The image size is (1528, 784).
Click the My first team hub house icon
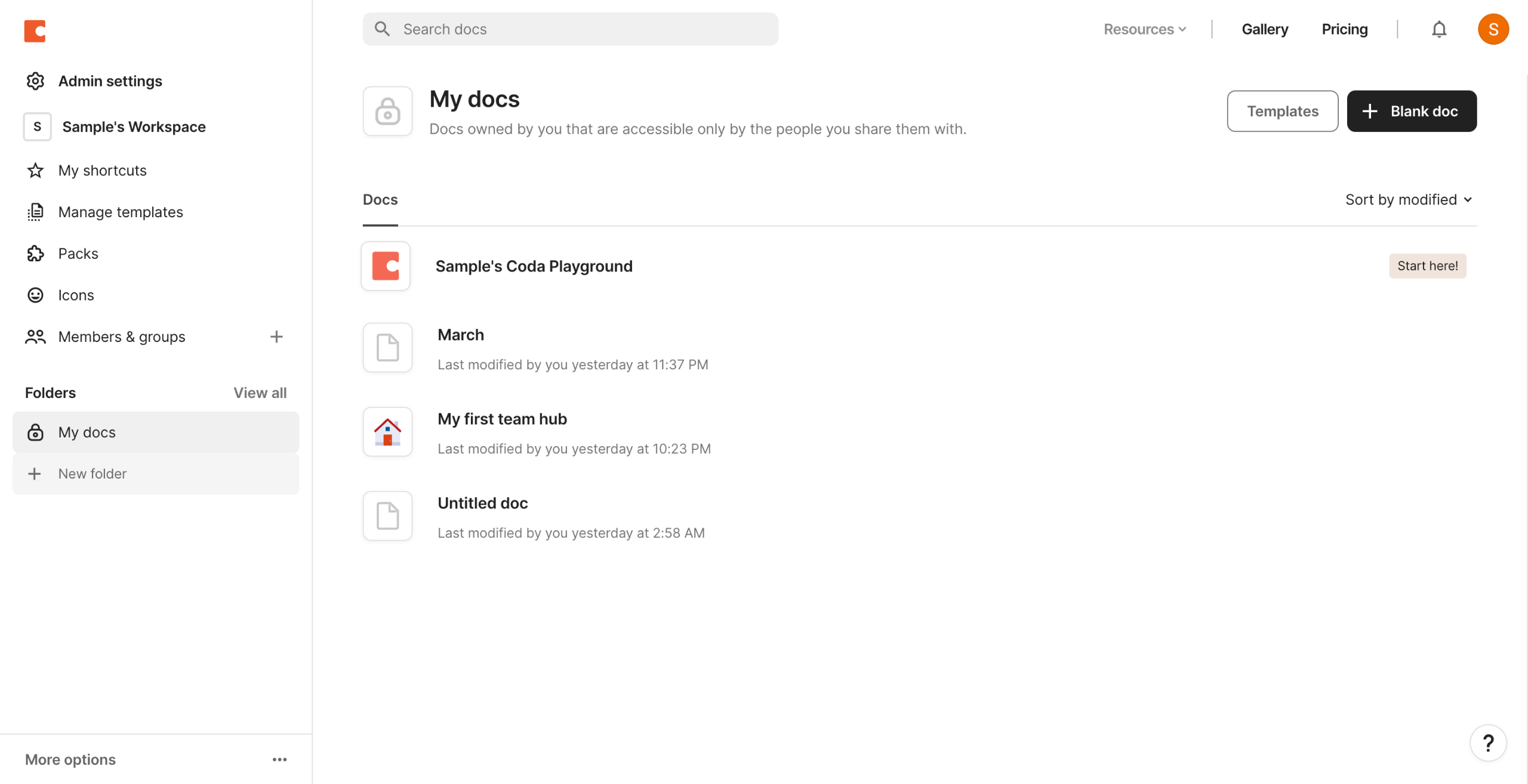click(x=387, y=432)
